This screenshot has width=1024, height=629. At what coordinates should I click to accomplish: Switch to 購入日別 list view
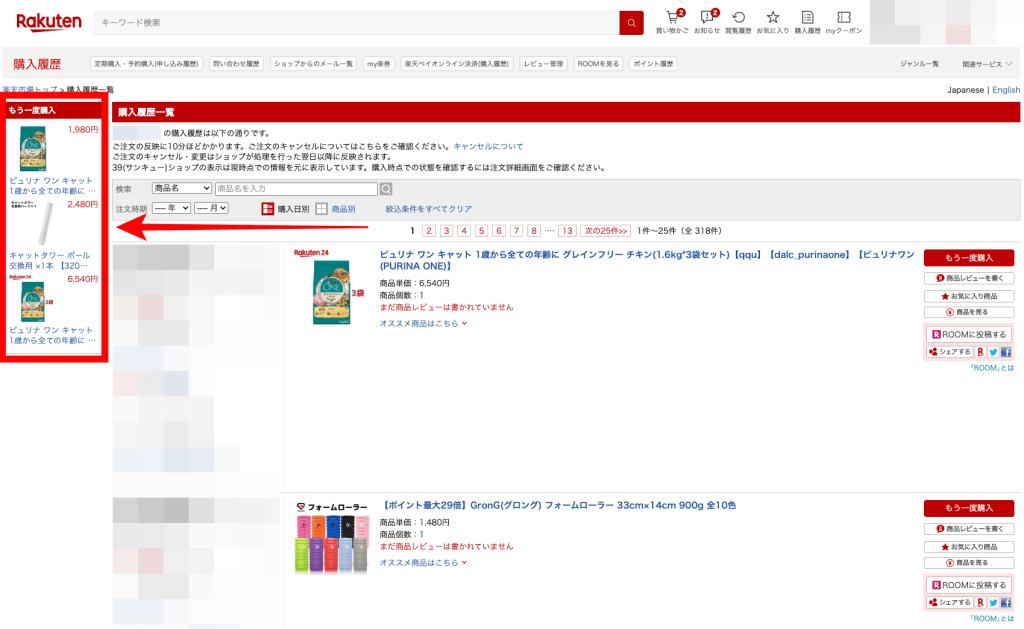point(285,209)
